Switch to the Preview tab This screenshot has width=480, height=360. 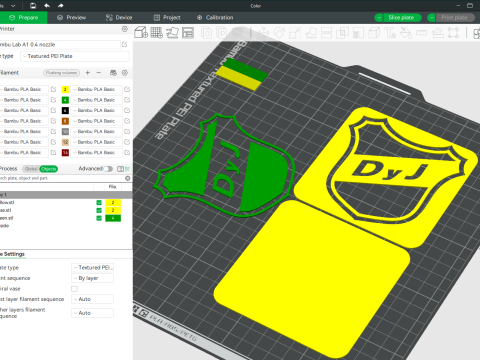(72, 18)
